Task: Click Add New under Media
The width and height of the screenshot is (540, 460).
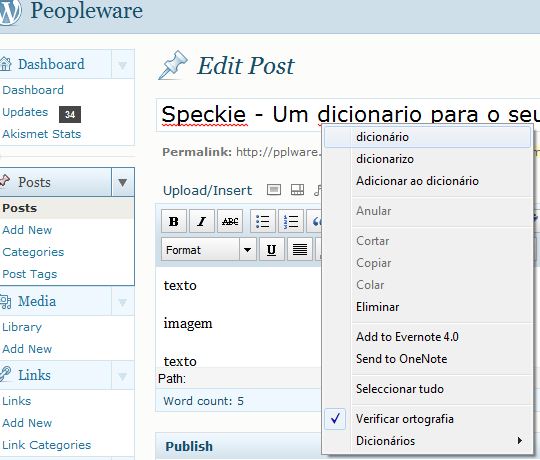Action: (27, 349)
